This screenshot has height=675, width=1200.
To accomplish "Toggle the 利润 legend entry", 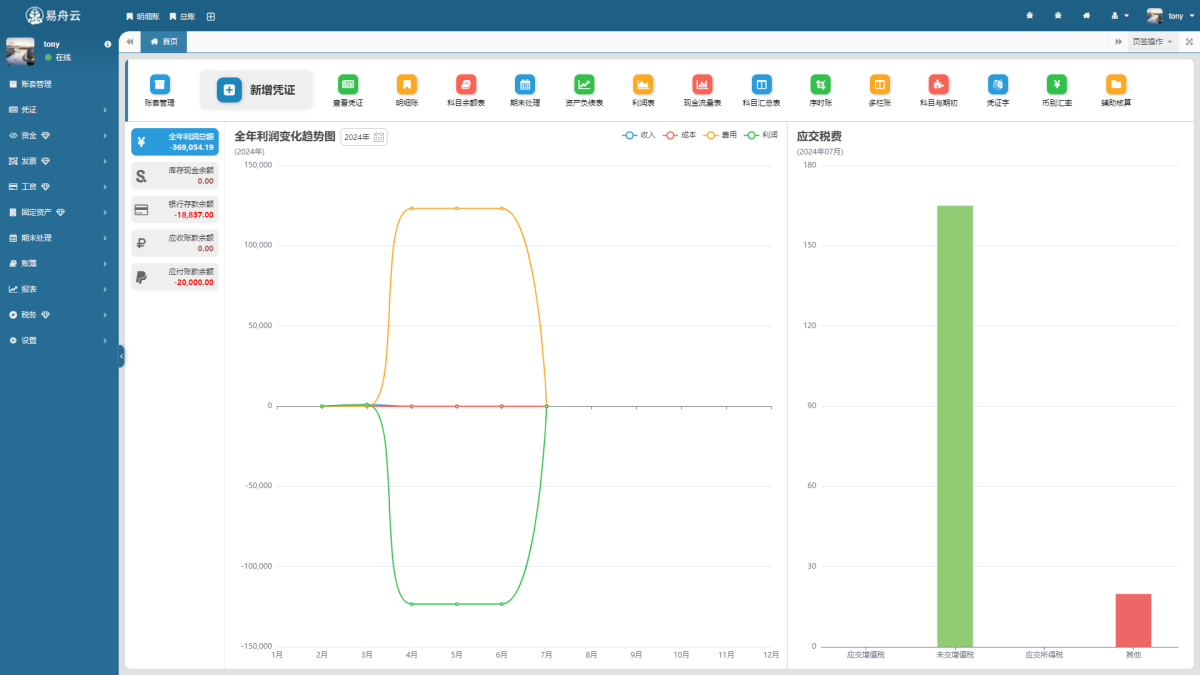I will (x=761, y=135).
